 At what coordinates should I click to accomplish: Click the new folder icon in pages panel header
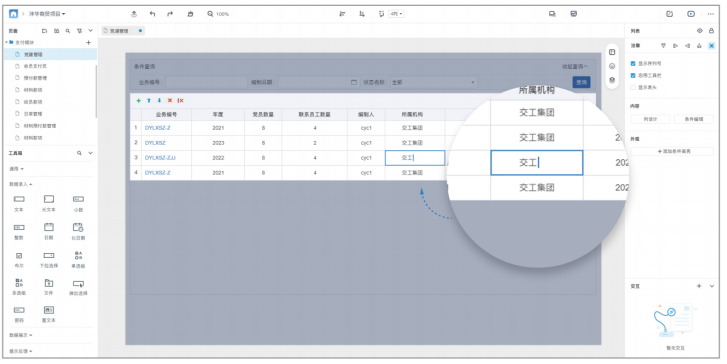pos(45,31)
